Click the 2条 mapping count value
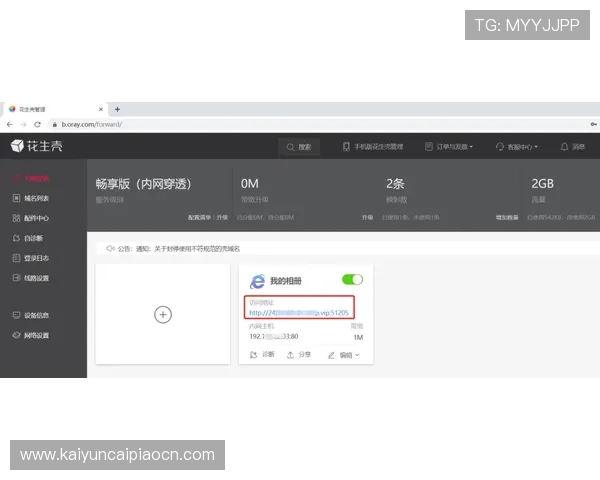600x480 pixels. click(x=395, y=184)
